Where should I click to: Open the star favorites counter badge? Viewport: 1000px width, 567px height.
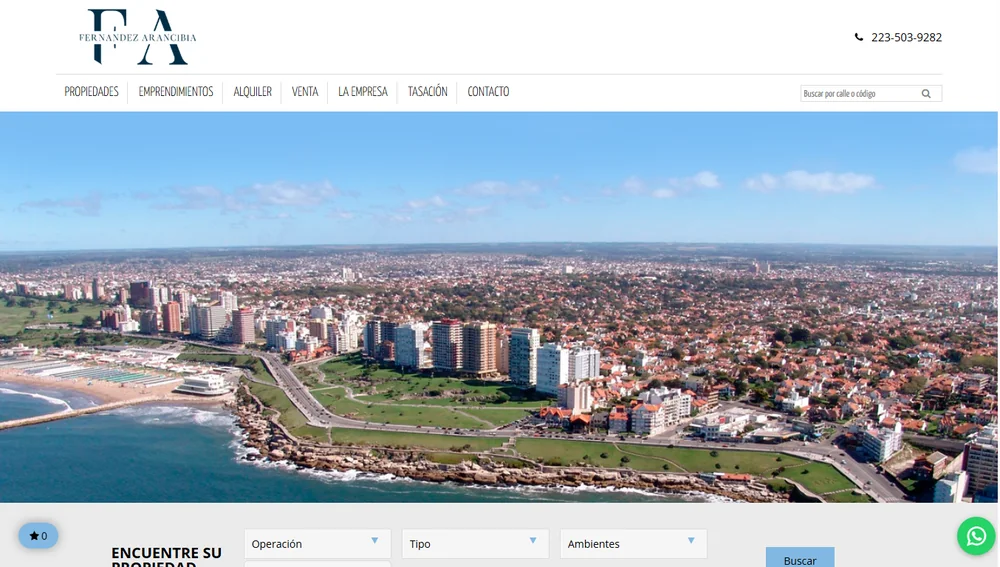tap(38, 536)
